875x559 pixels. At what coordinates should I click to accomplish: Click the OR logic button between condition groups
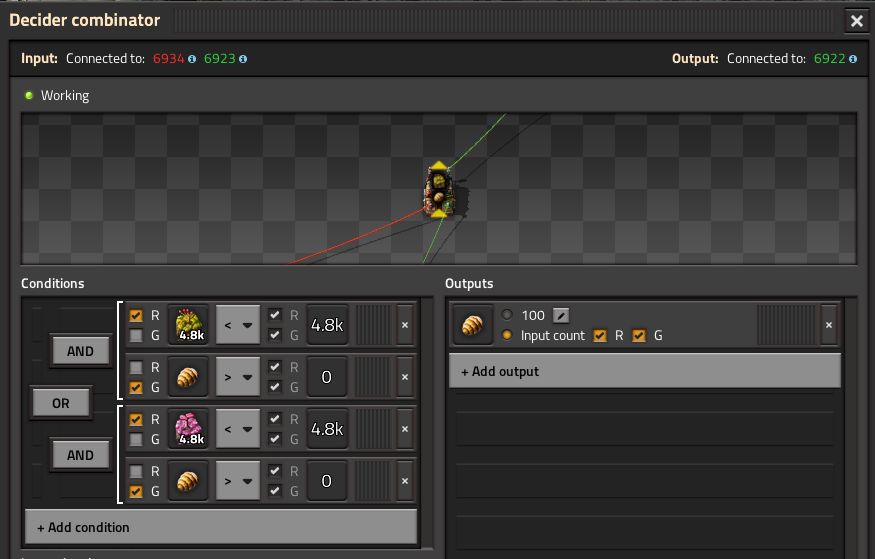[x=61, y=403]
